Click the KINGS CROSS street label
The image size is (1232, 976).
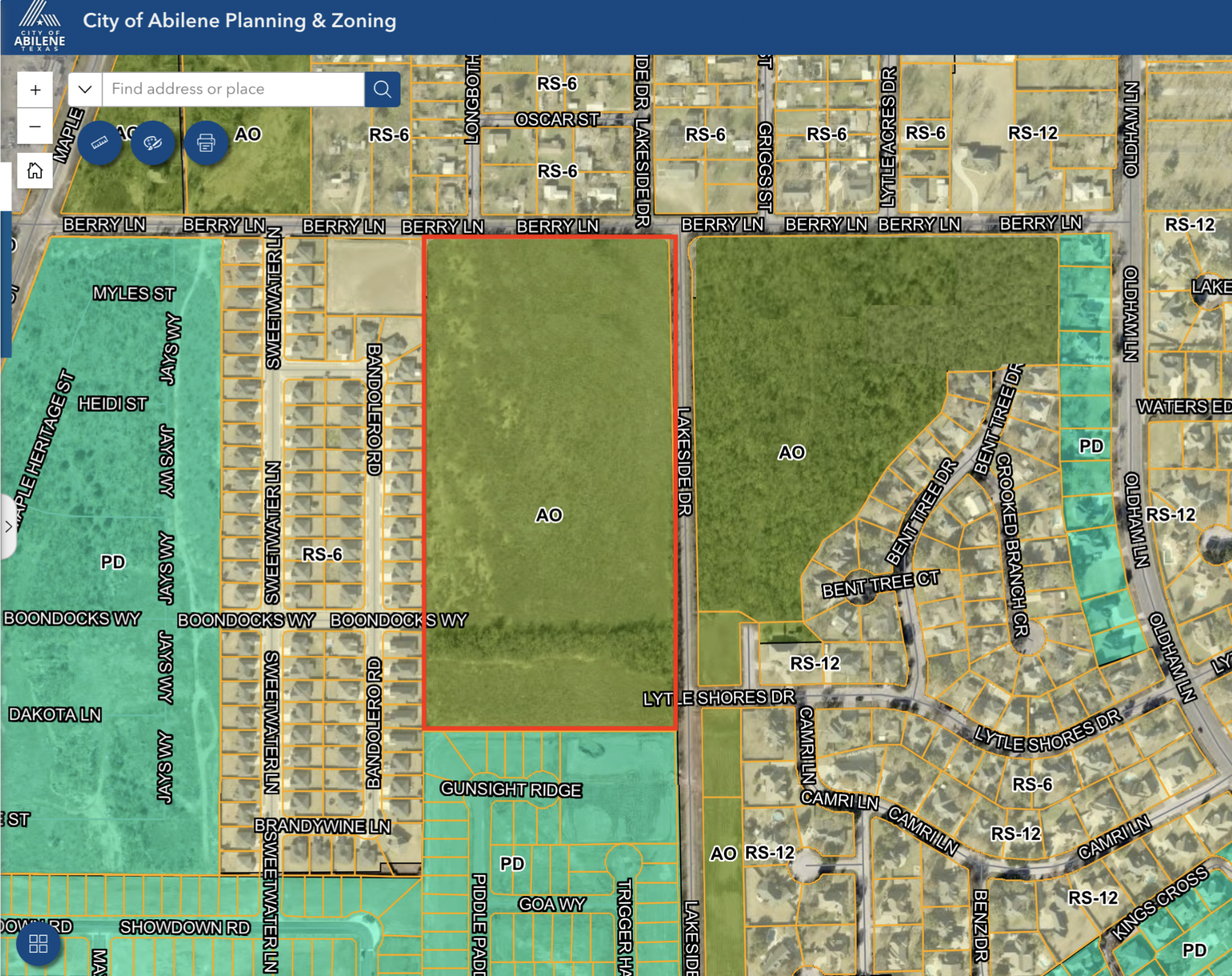1159,903
